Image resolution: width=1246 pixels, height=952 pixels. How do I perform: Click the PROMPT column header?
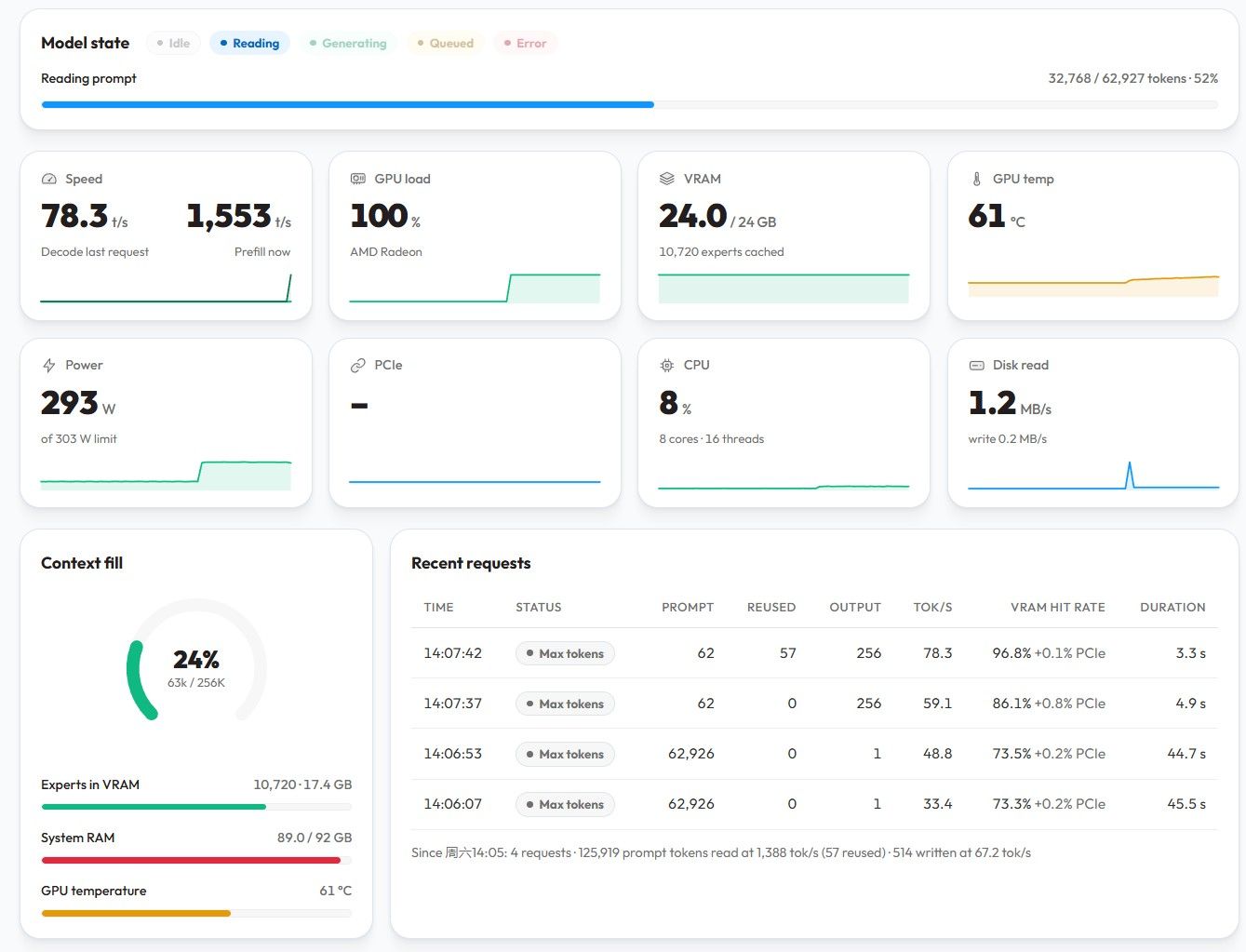[688, 607]
